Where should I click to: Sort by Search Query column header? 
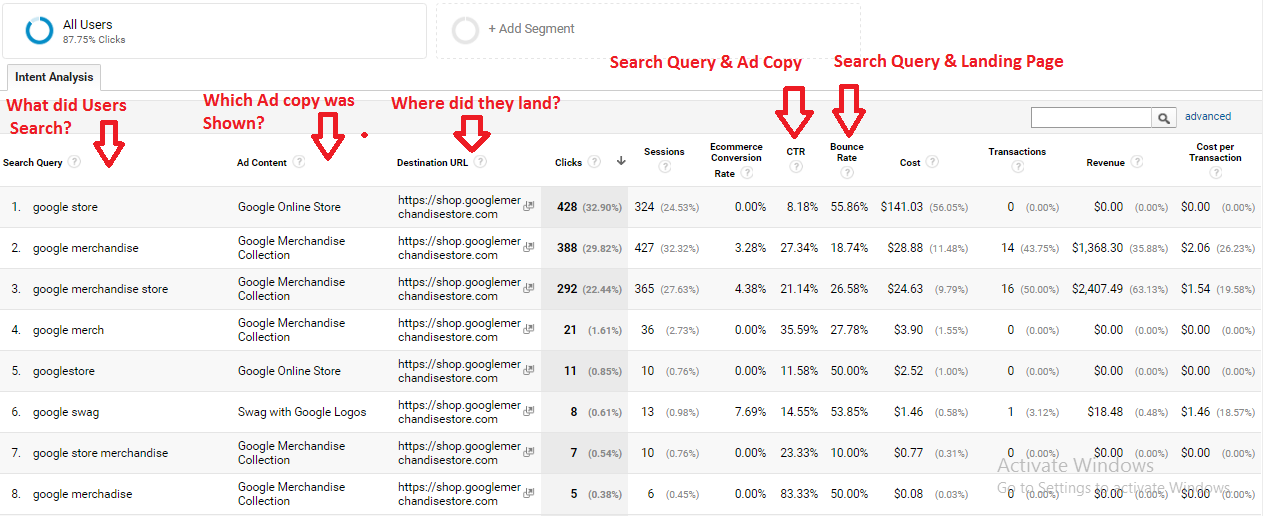point(33,162)
